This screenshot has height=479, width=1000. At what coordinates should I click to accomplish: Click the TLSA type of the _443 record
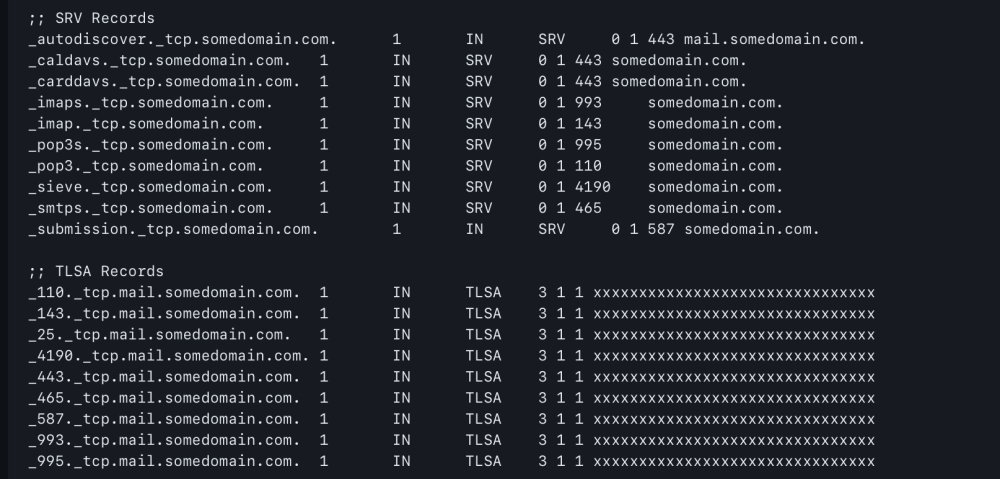[x=483, y=377]
